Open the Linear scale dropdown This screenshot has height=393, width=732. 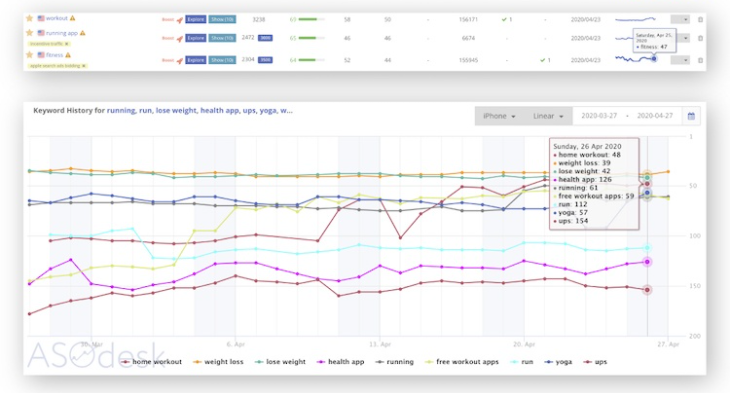pos(548,116)
